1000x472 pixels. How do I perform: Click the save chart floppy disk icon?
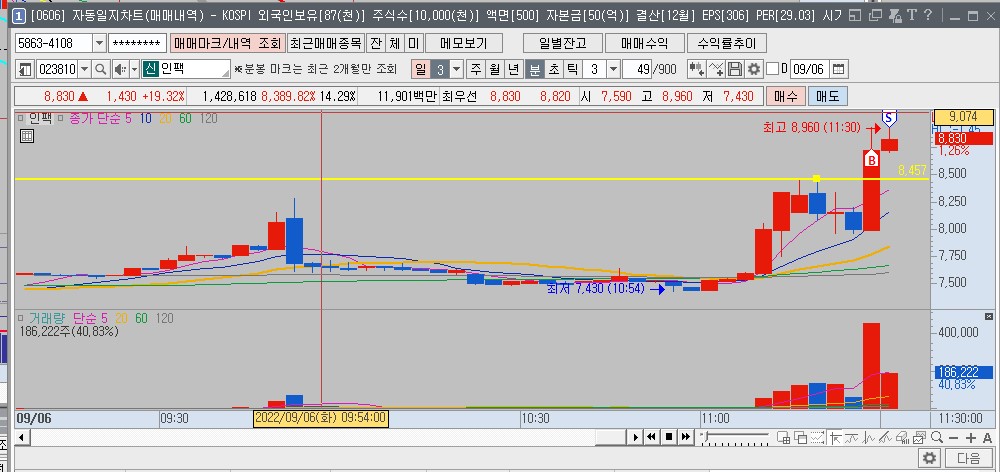tap(735, 69)
